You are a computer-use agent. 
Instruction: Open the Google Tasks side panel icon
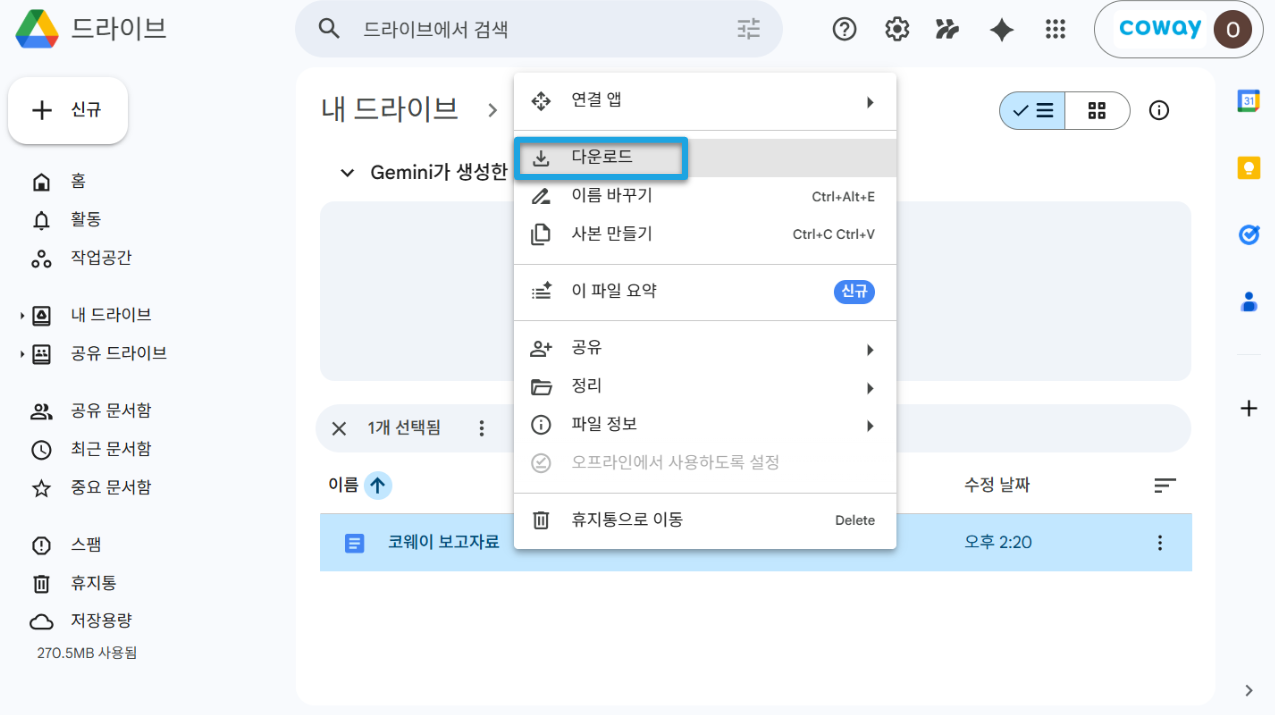pyautogui.click(x=1248, y=234)
